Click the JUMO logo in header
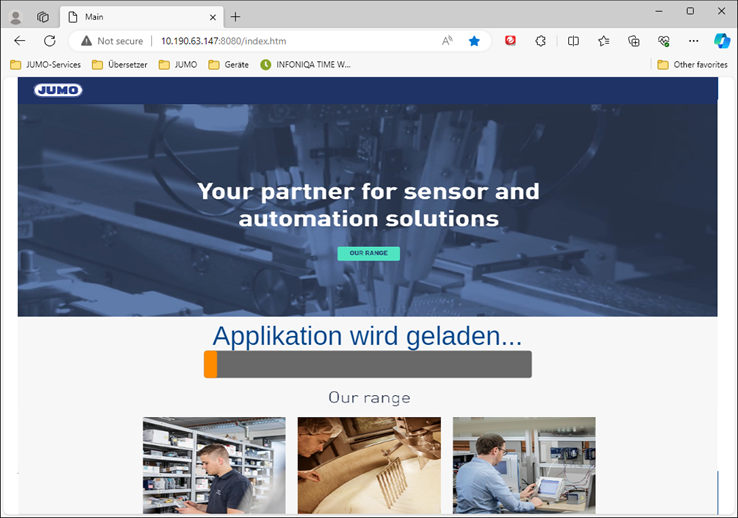This screenshot has height=518, width=738. tap(58, 90)
